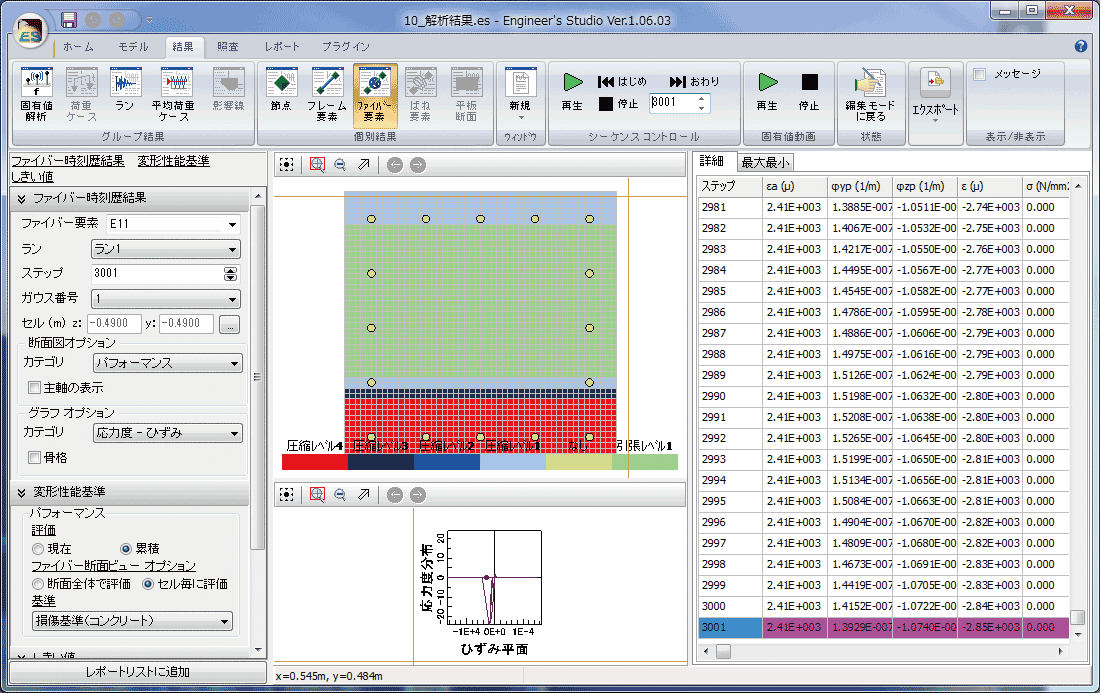The height and width of the screenshot is (693, 1100).
Task: Stop the sequence with 停止 in シーケンスコントロール
Action: [619, 104]
